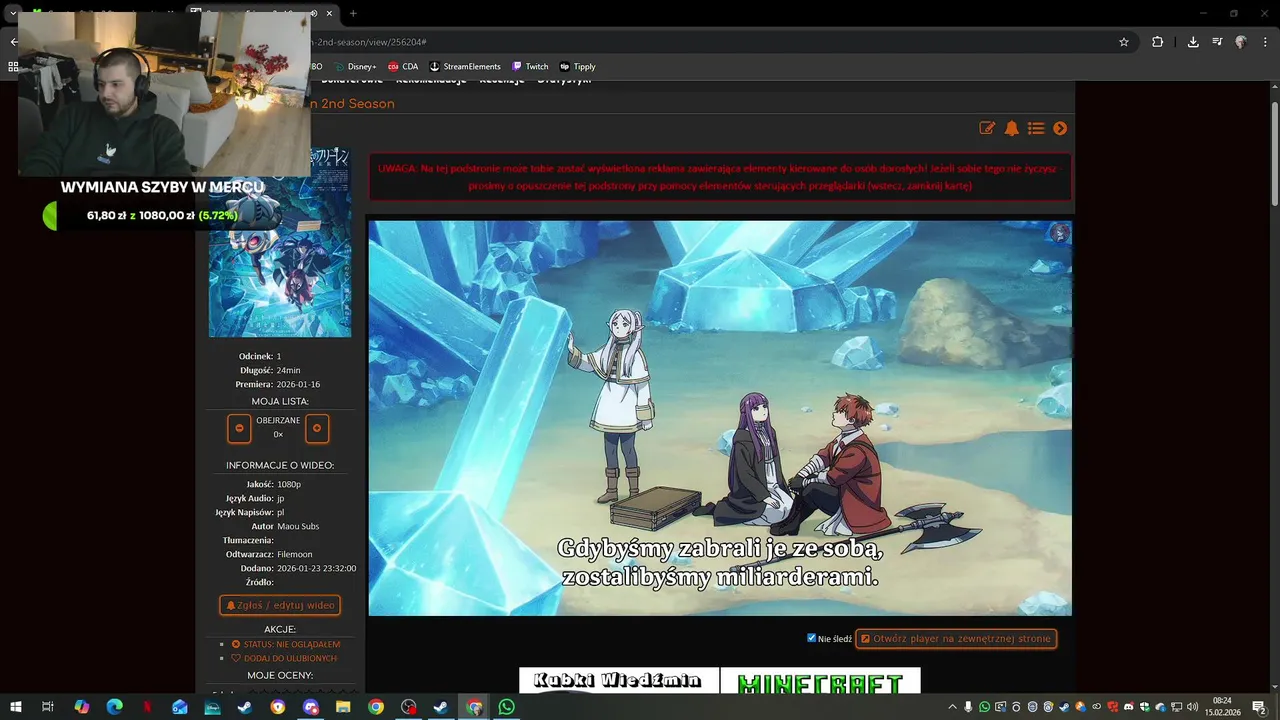Increase watched count plus button
Image resolution: width=1280 pixels, height=720 pixels.
317,428
